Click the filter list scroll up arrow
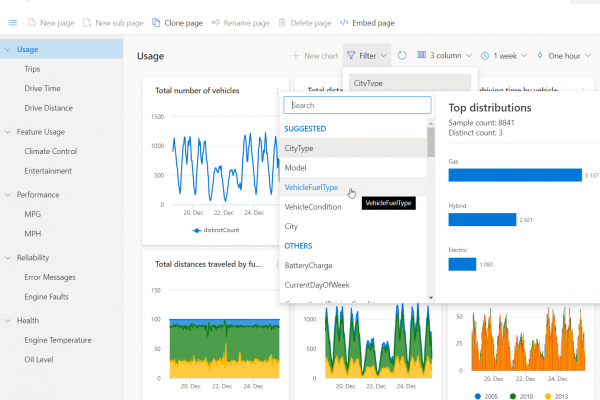 (x=431, y=123)
